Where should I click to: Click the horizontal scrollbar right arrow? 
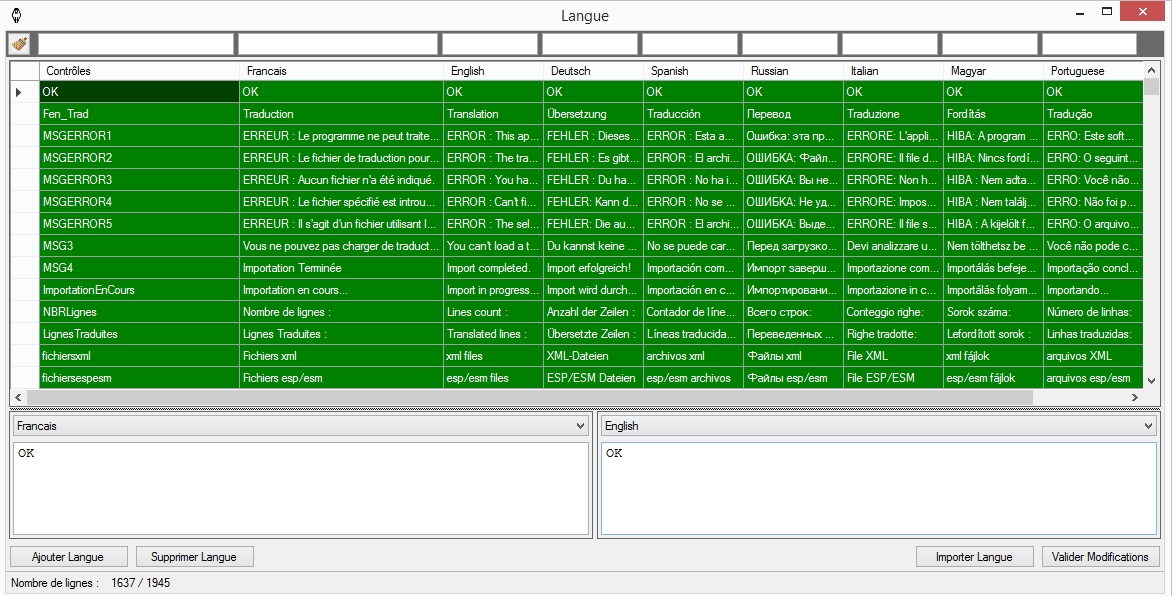click(x=1135, y=398)
